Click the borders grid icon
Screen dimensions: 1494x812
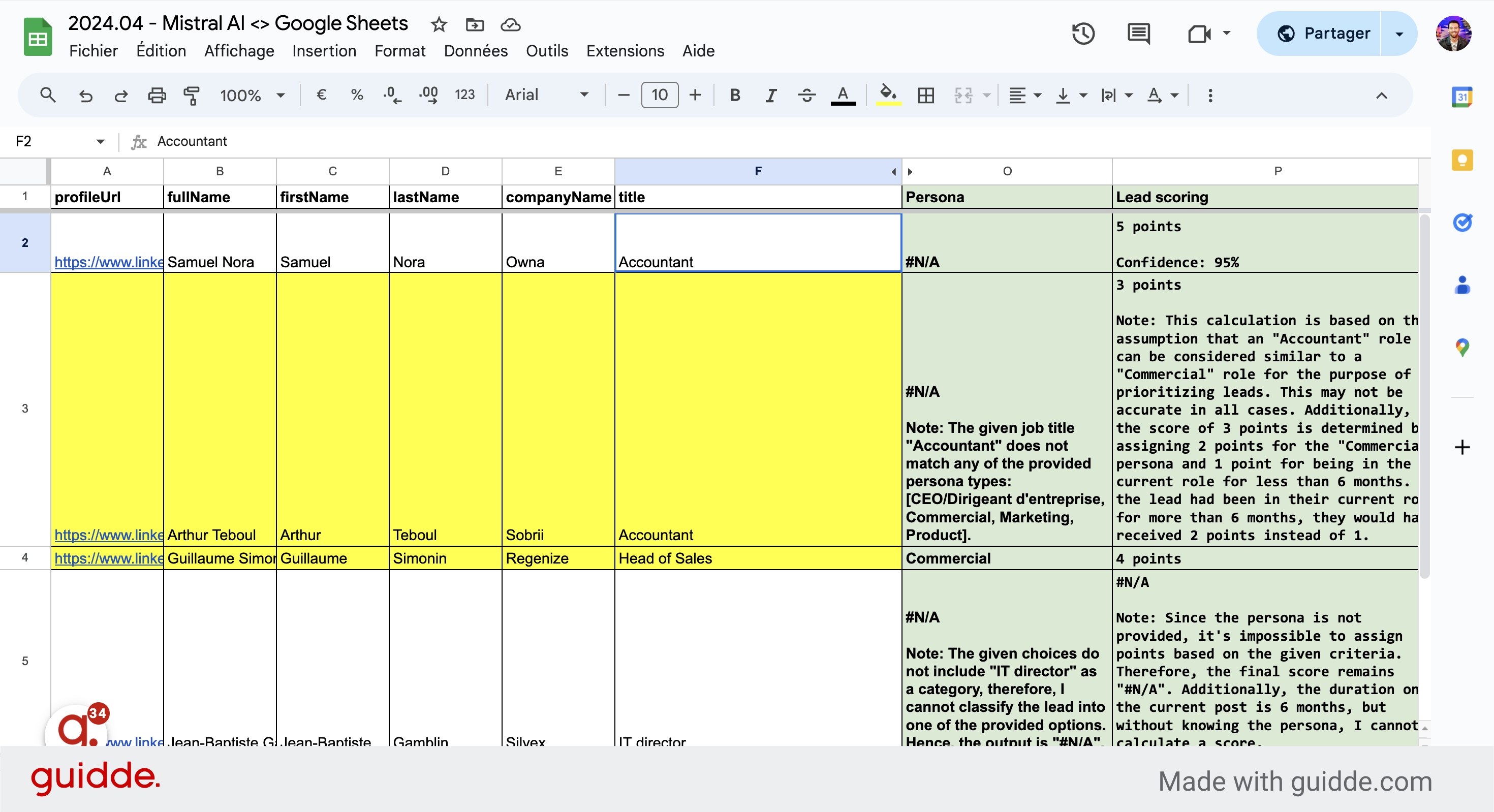click(926, 95)
